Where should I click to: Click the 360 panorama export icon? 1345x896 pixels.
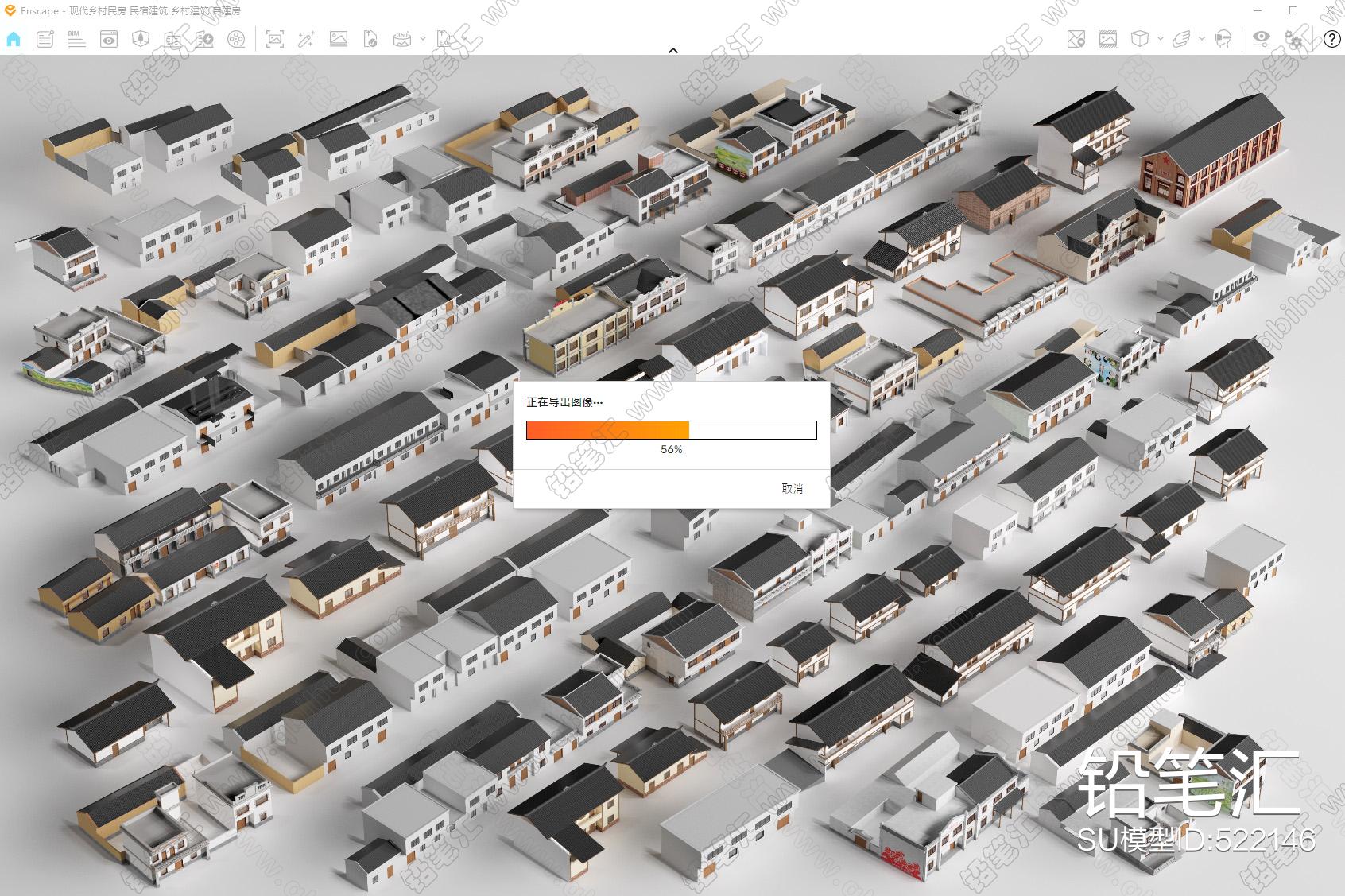tap(402, 38)
